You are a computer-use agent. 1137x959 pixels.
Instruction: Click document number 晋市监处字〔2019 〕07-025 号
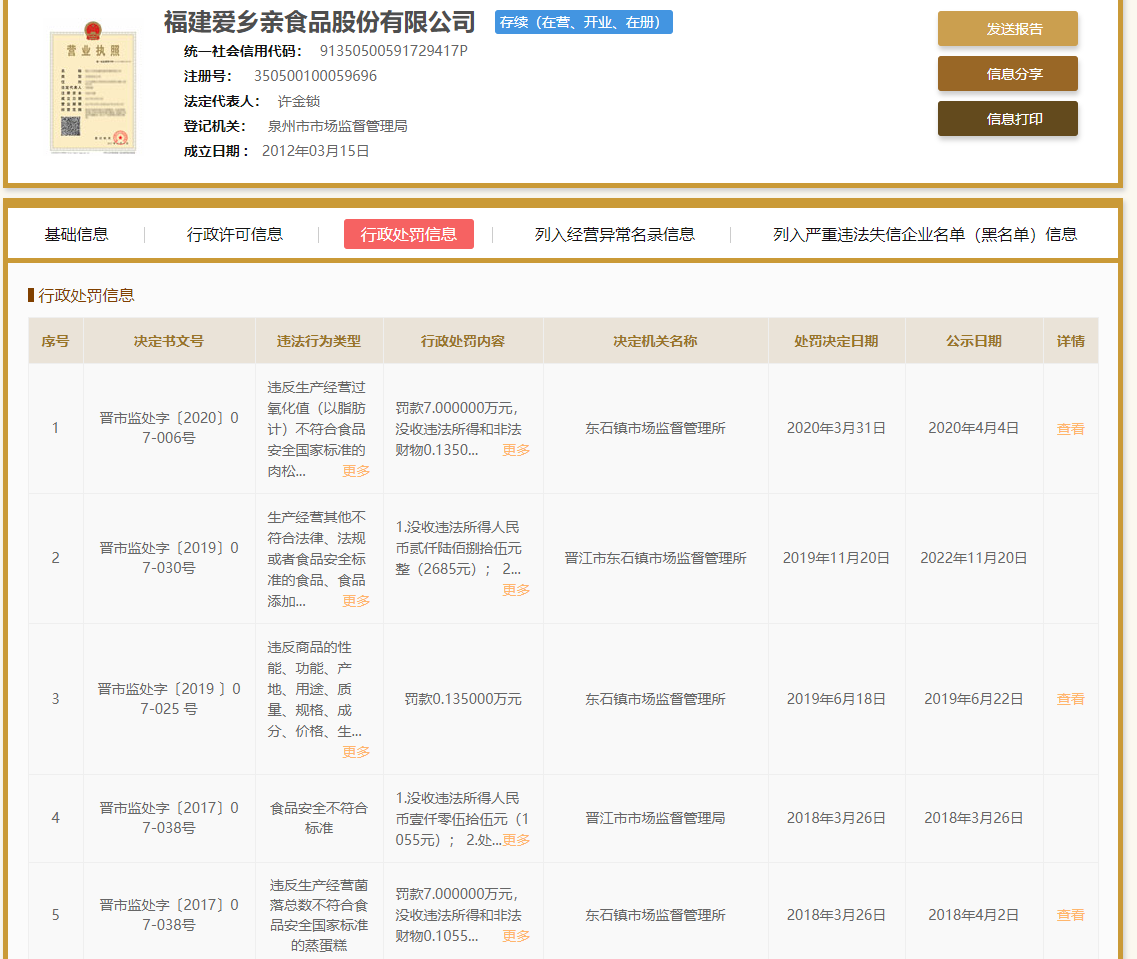(x=169, y=699)
